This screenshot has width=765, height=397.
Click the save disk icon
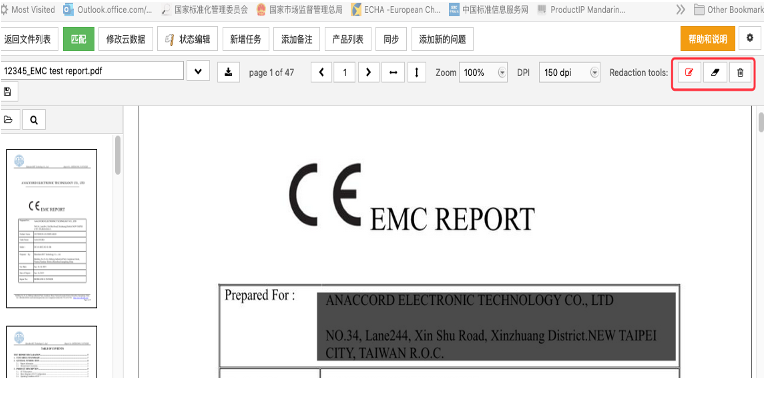8,92
